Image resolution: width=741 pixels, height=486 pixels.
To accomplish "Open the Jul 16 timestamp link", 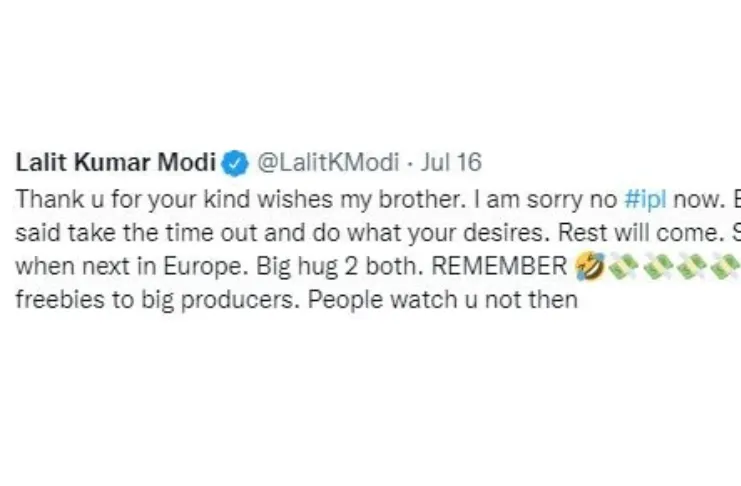I will (x=451, y=163).
